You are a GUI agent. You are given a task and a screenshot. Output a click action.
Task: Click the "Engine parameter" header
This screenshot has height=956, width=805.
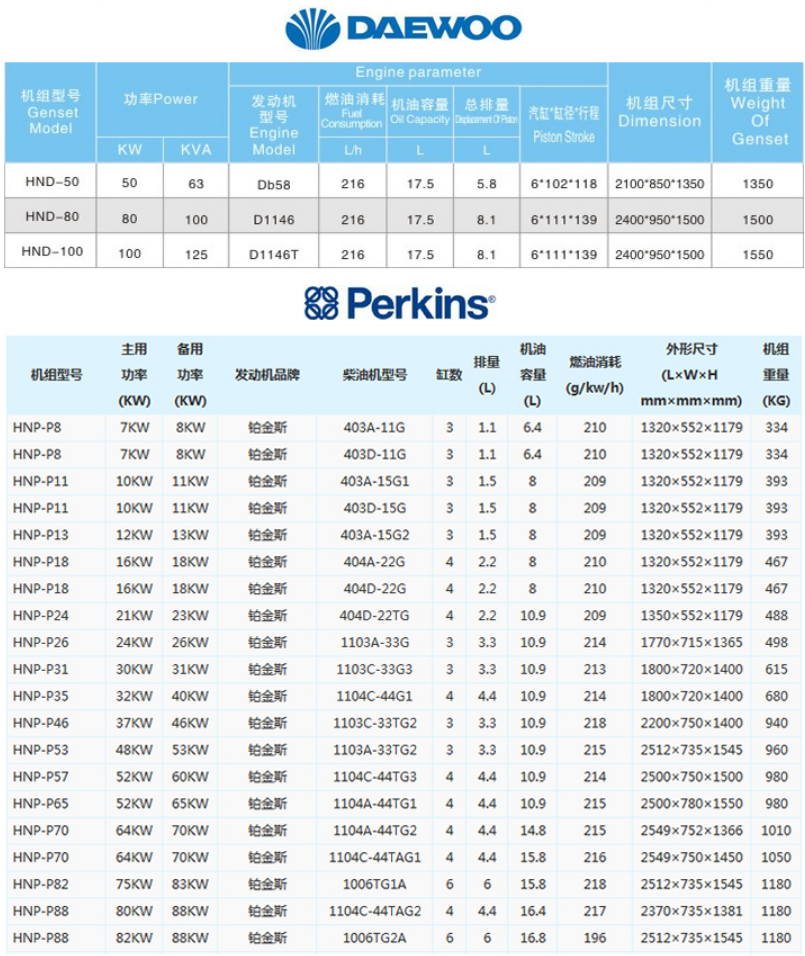tap(418, 73)
